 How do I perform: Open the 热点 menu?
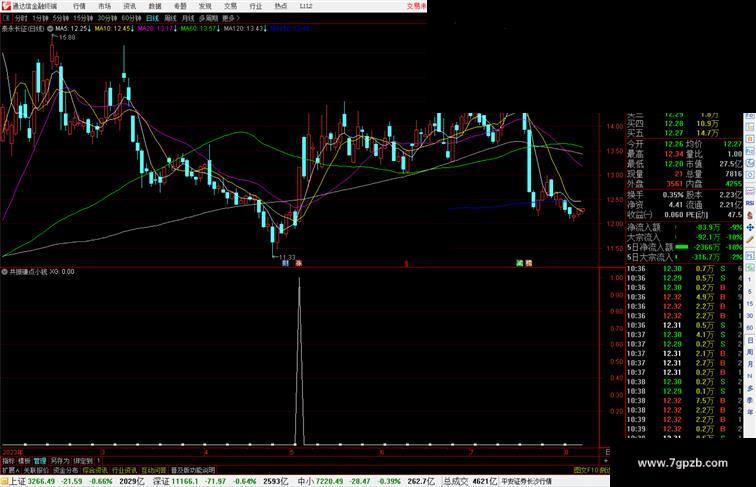(281, 6)
